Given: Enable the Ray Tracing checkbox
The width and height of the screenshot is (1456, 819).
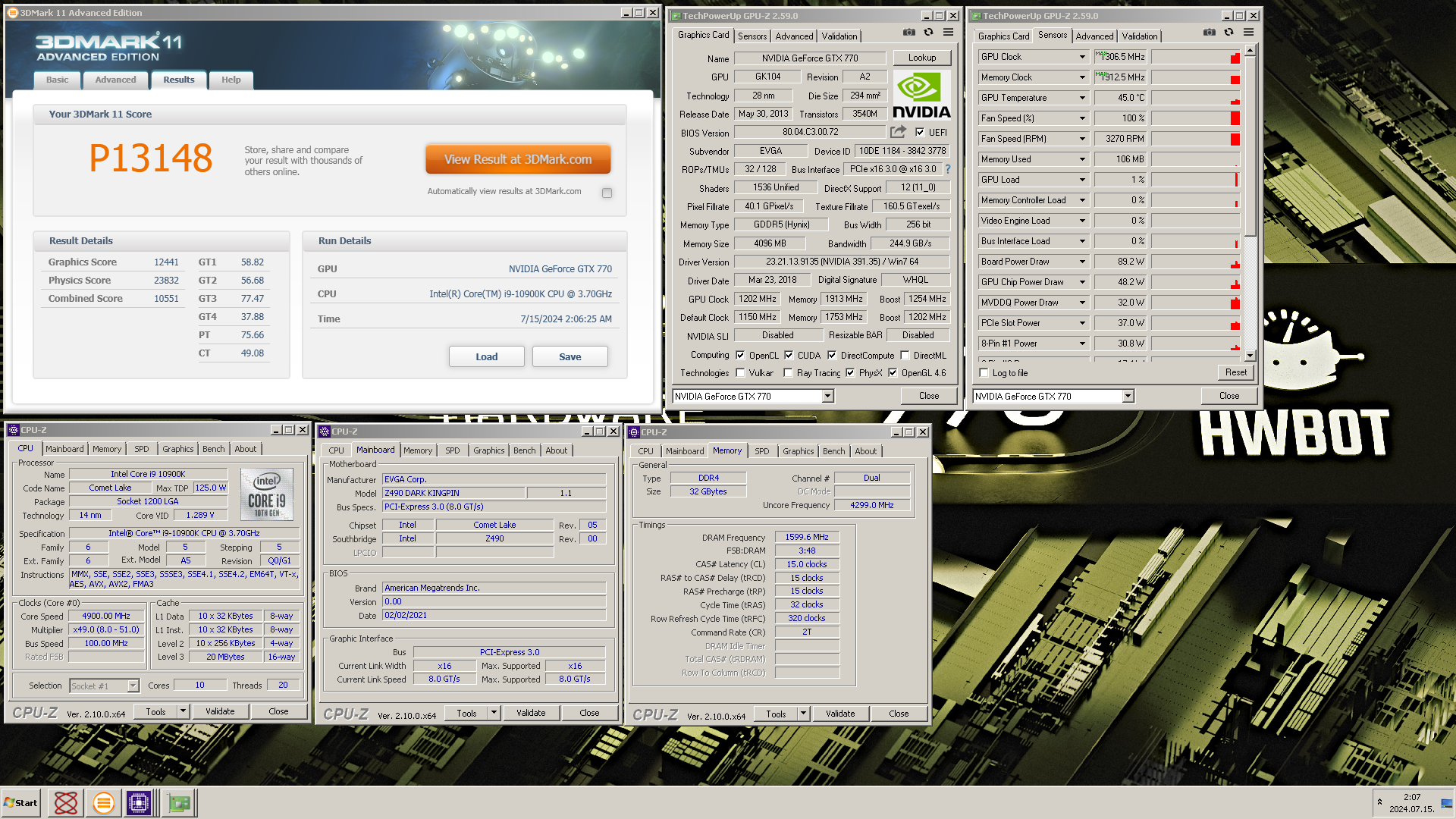Looking at the screenshot, I should click(x=788, y=372).
